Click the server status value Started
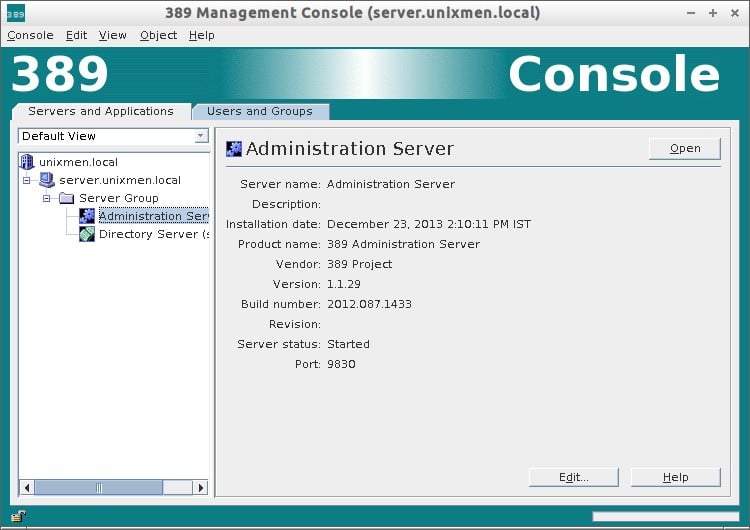The width and height of the screenshot is (750, 530). 348,344
